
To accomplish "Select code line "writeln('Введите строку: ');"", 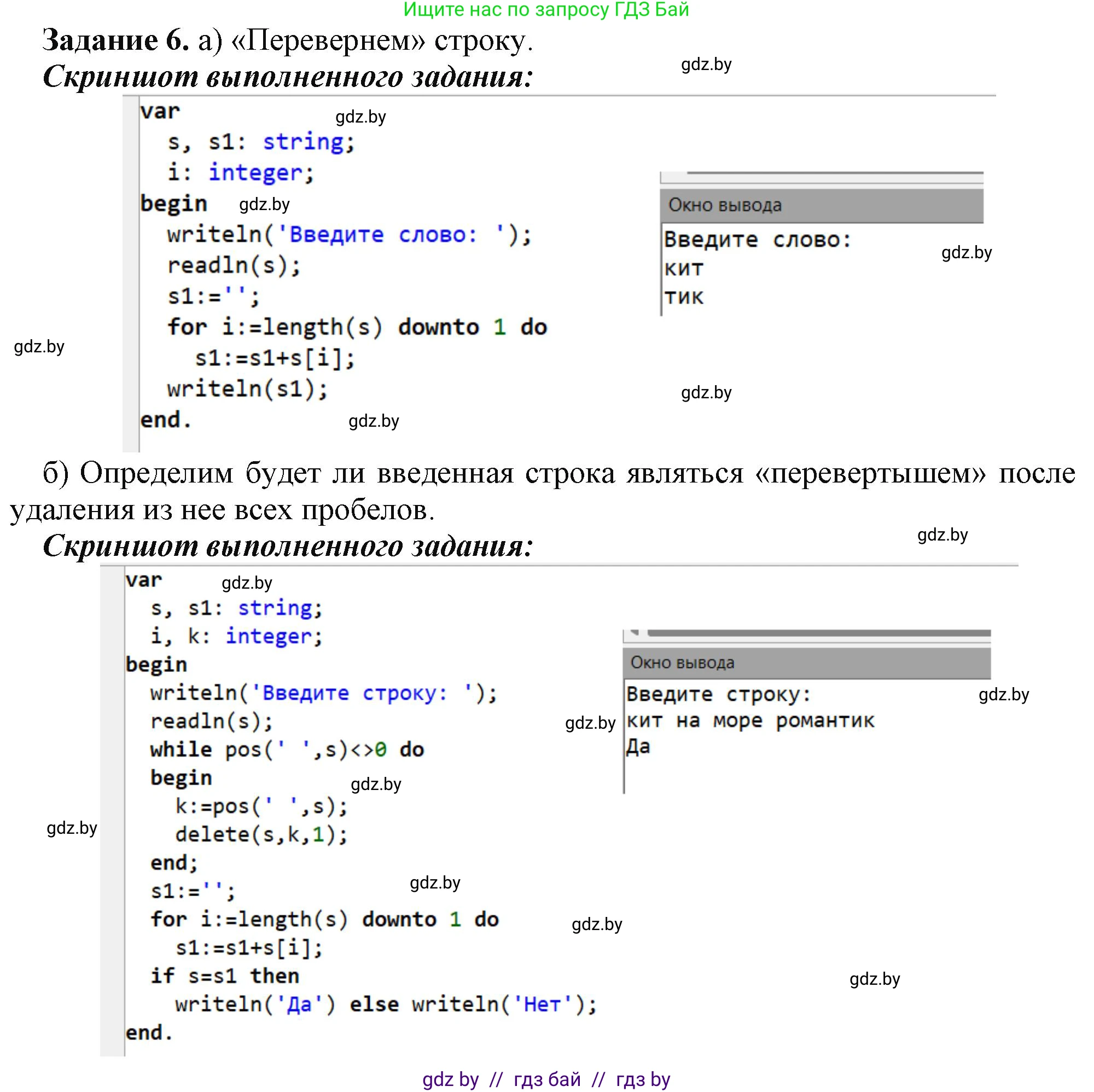I will click(x=324, y=693).
